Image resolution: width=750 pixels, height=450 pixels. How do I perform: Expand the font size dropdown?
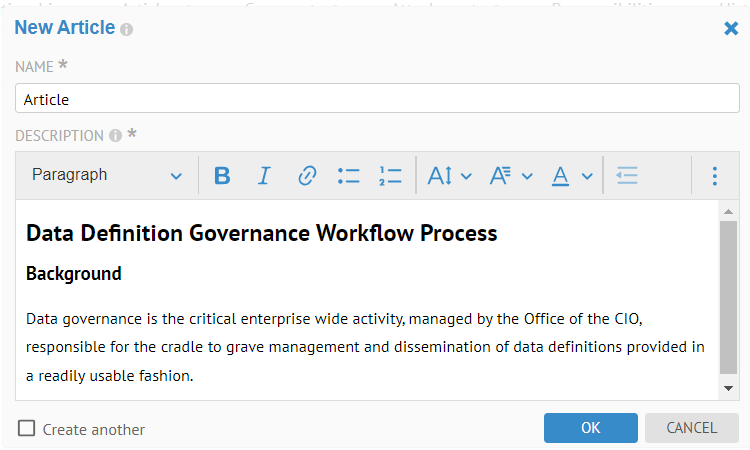click(x=449, y=176)
